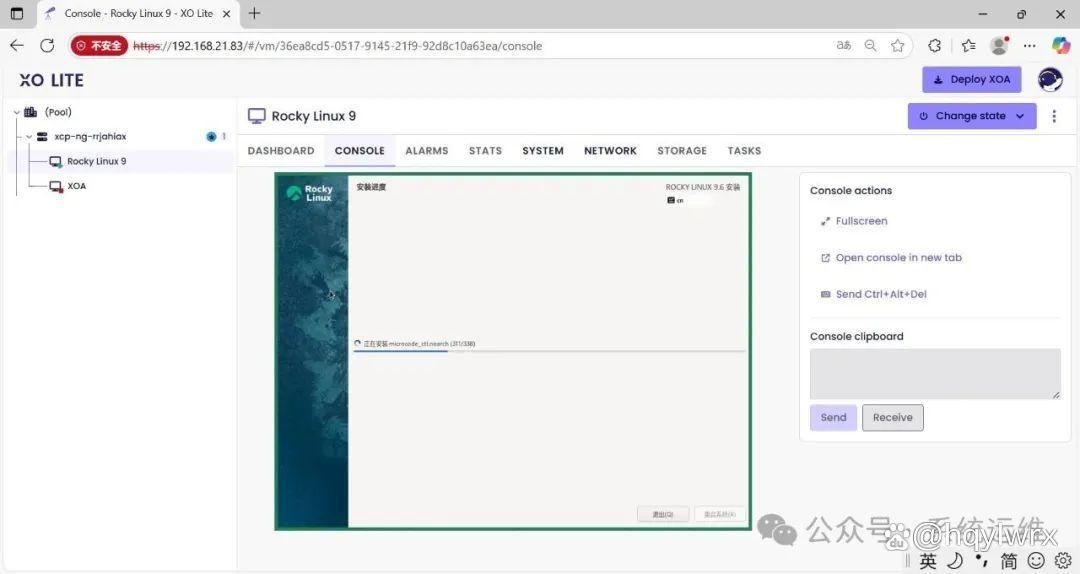Open the read aloud/translate icon

(x=844, y=45)
